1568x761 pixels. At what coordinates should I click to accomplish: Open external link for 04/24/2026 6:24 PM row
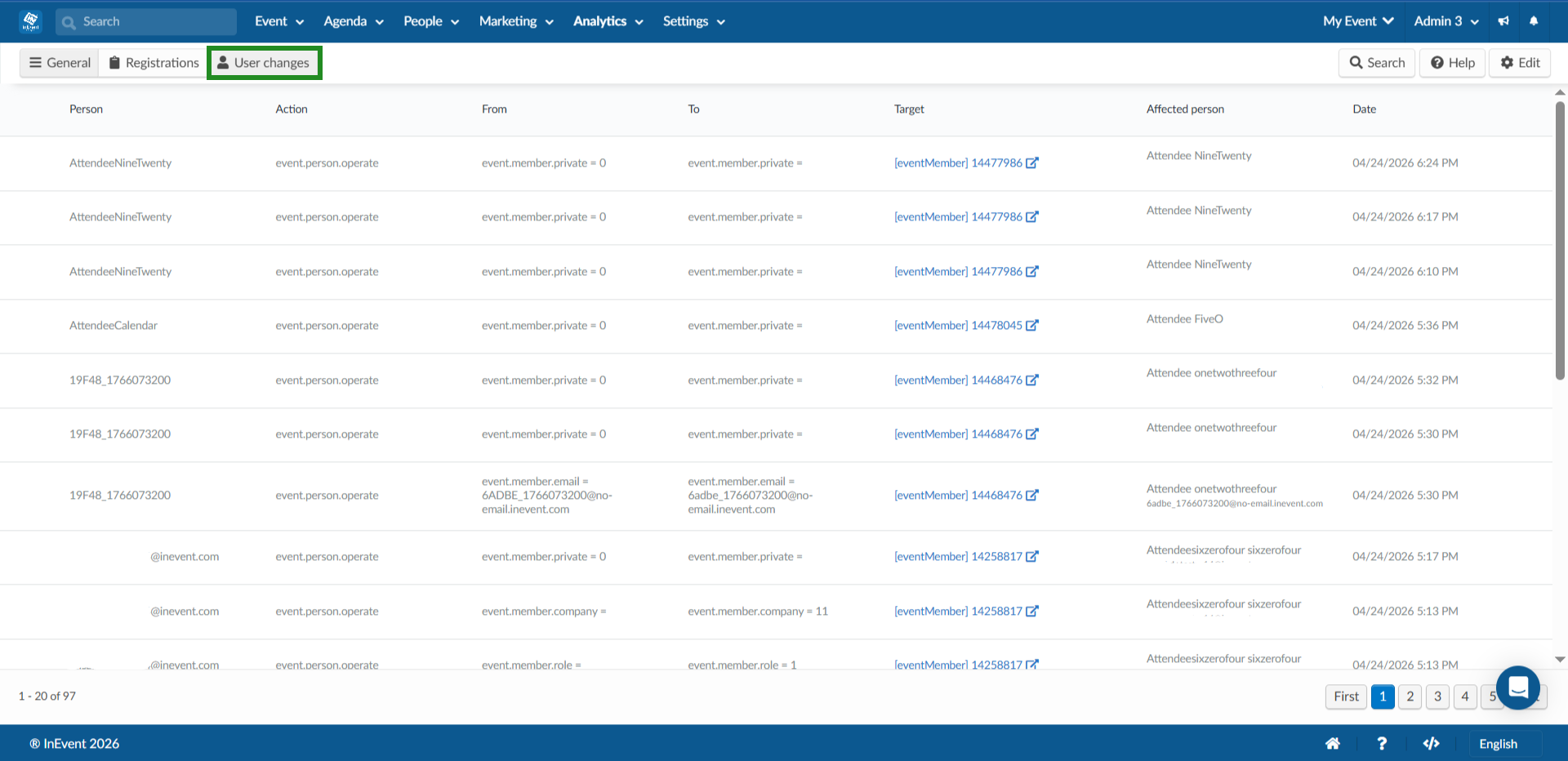tap(1032, 162)
